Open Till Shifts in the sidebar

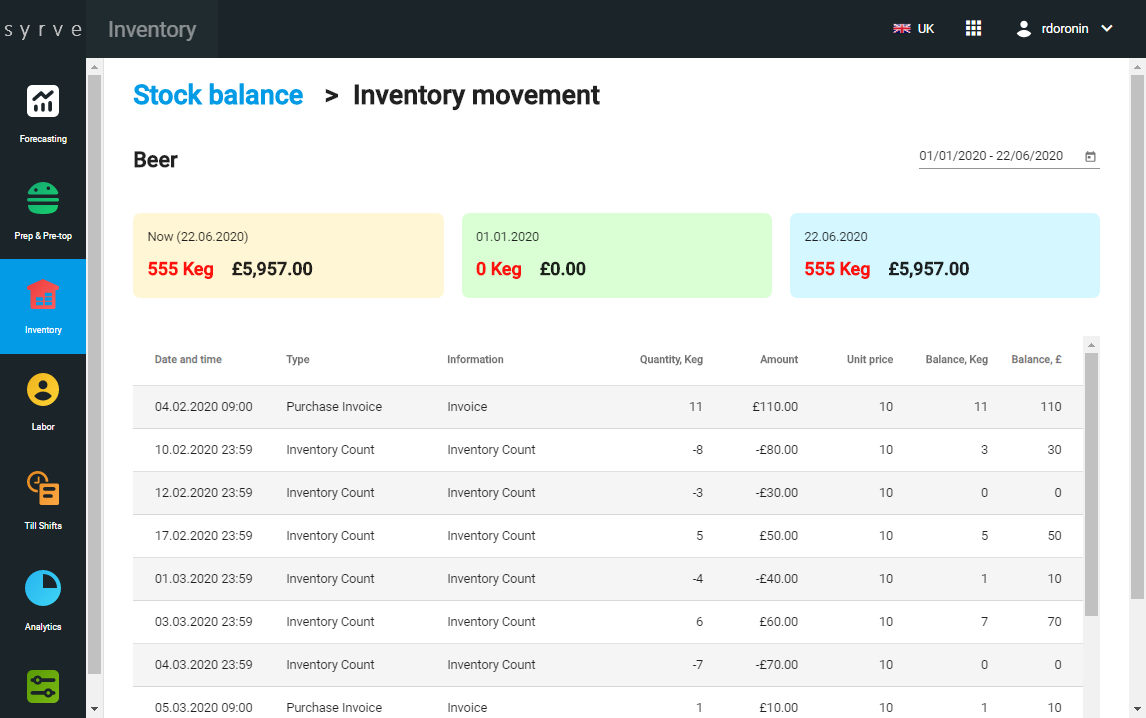pyautogui.click(x=43, y=489)
